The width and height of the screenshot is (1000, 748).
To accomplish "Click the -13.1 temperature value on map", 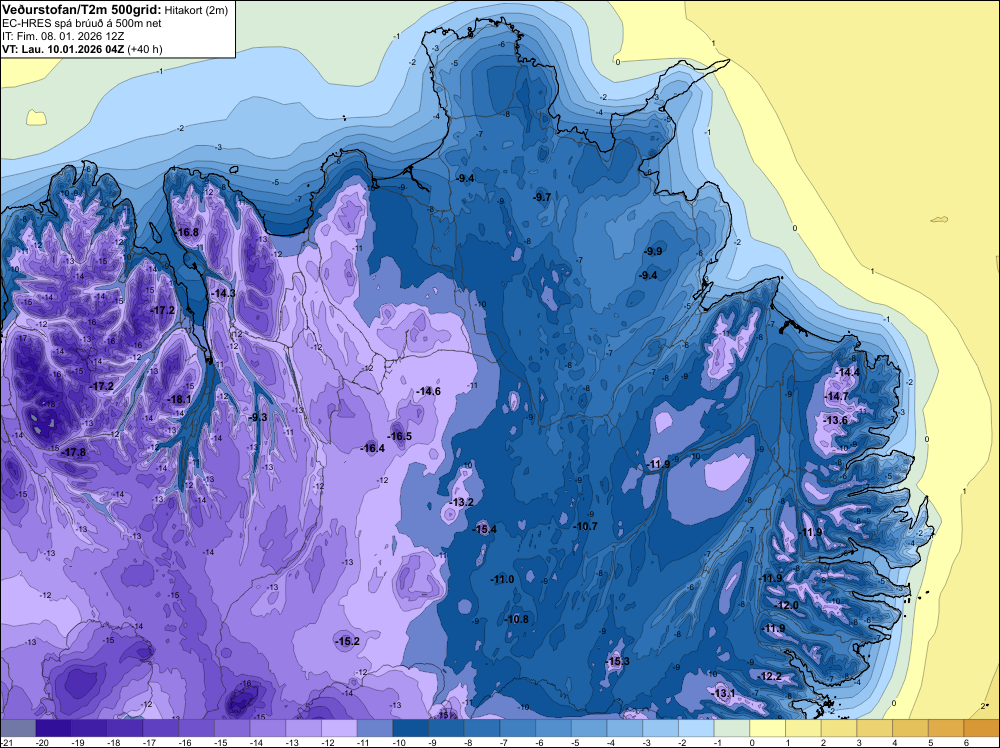I will pos(723,693).
